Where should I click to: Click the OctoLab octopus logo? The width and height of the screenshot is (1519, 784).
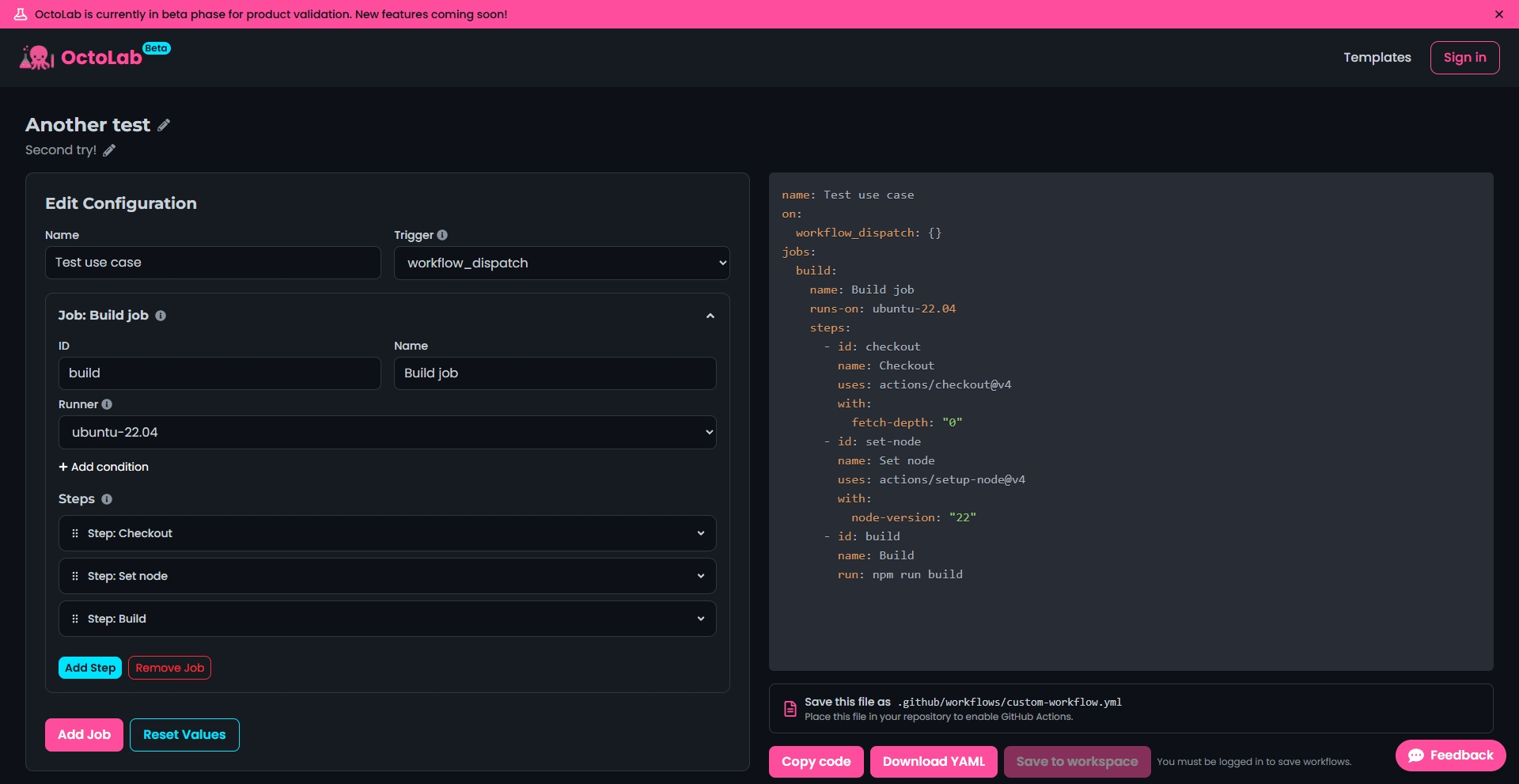tap(36, 57)
